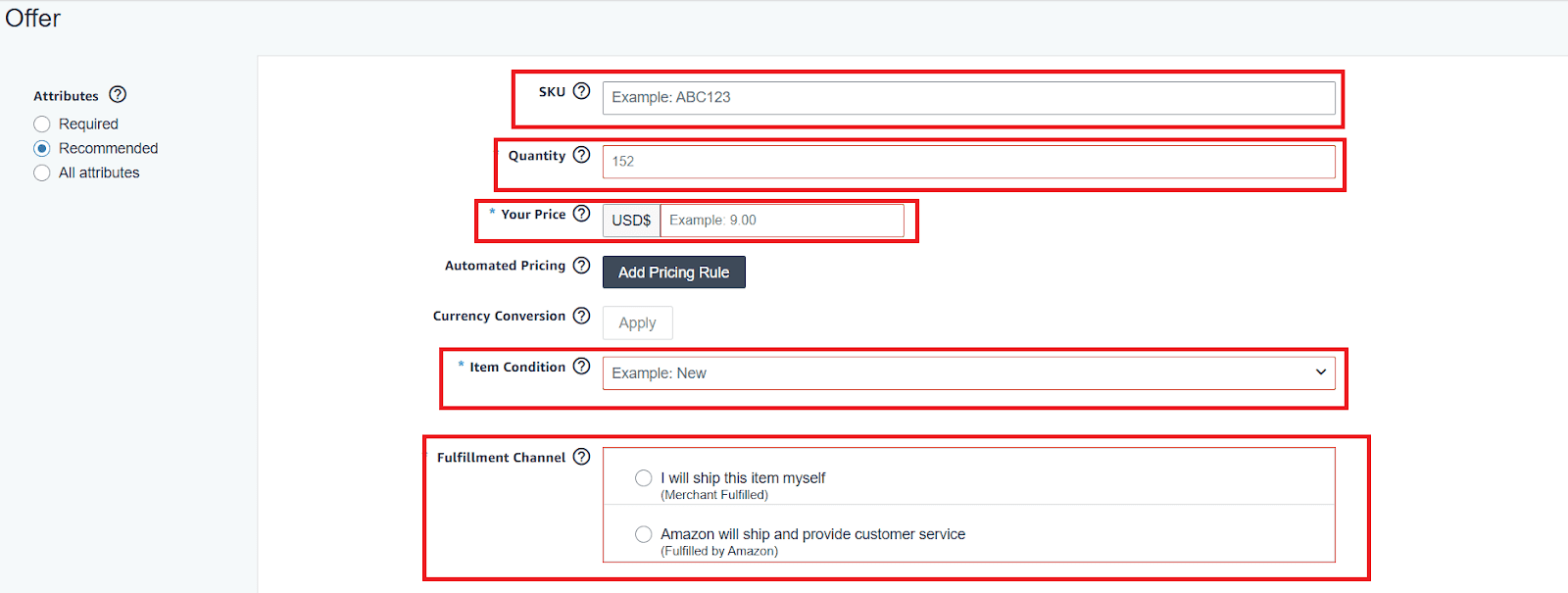Screen dimensions: 1568x593
Task: Click the SKU help question mark
Action: coord(581,91)
